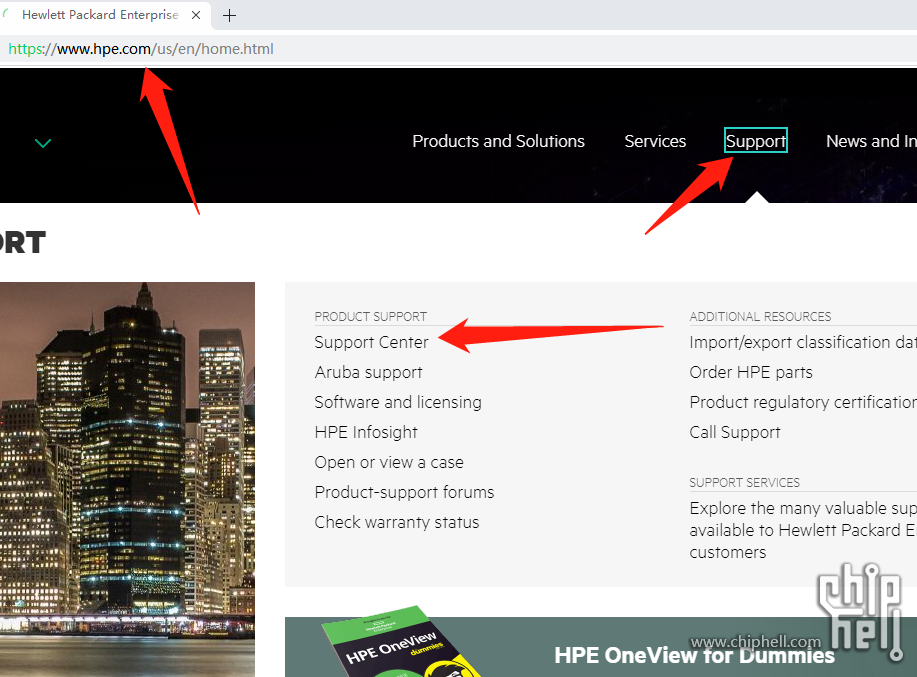
Task: Open Call Support link
Action: [x=735, y=432]
